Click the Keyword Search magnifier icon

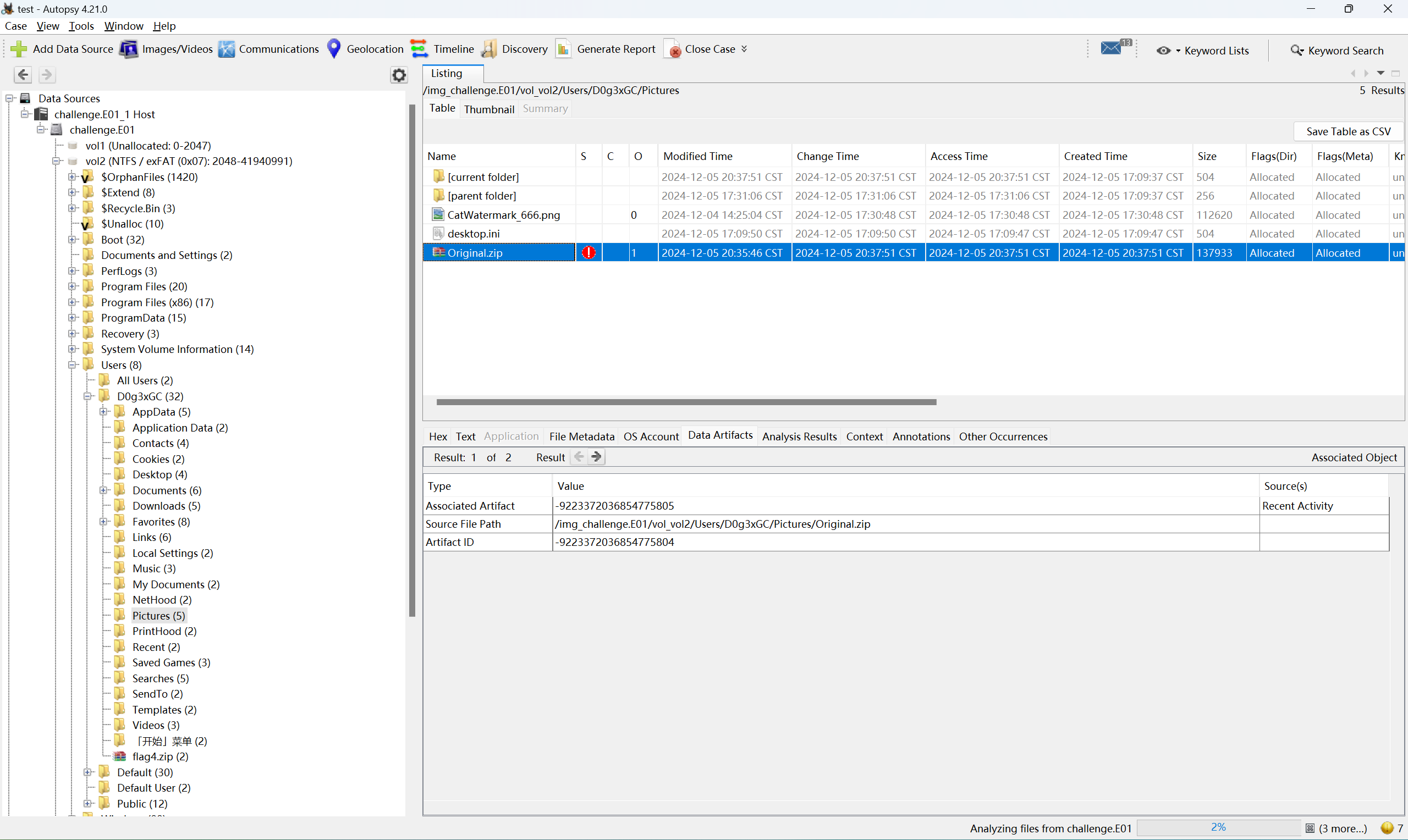pos(1296,51)
